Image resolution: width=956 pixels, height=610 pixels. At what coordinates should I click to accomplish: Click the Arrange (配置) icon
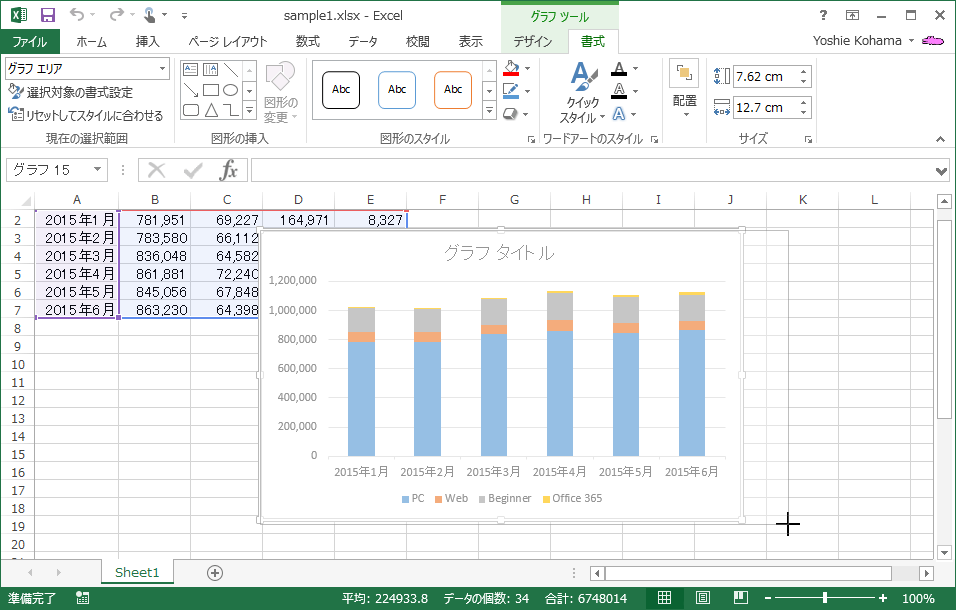pyautogui.click(x=684, y=74)
